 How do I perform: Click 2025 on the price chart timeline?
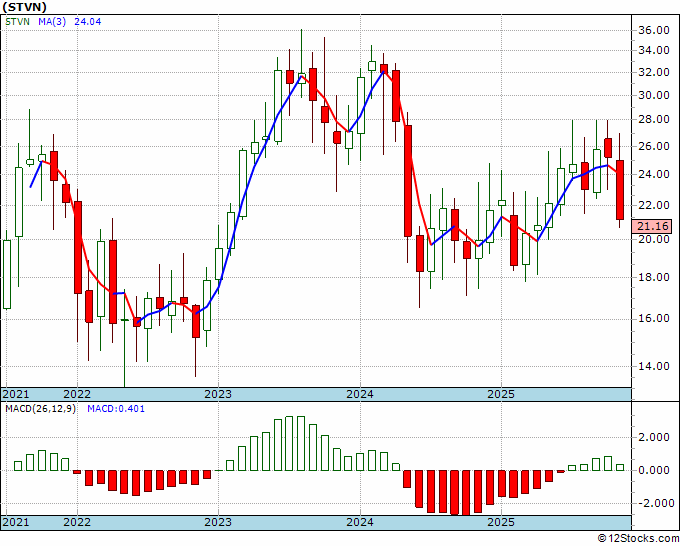[501, 394]
